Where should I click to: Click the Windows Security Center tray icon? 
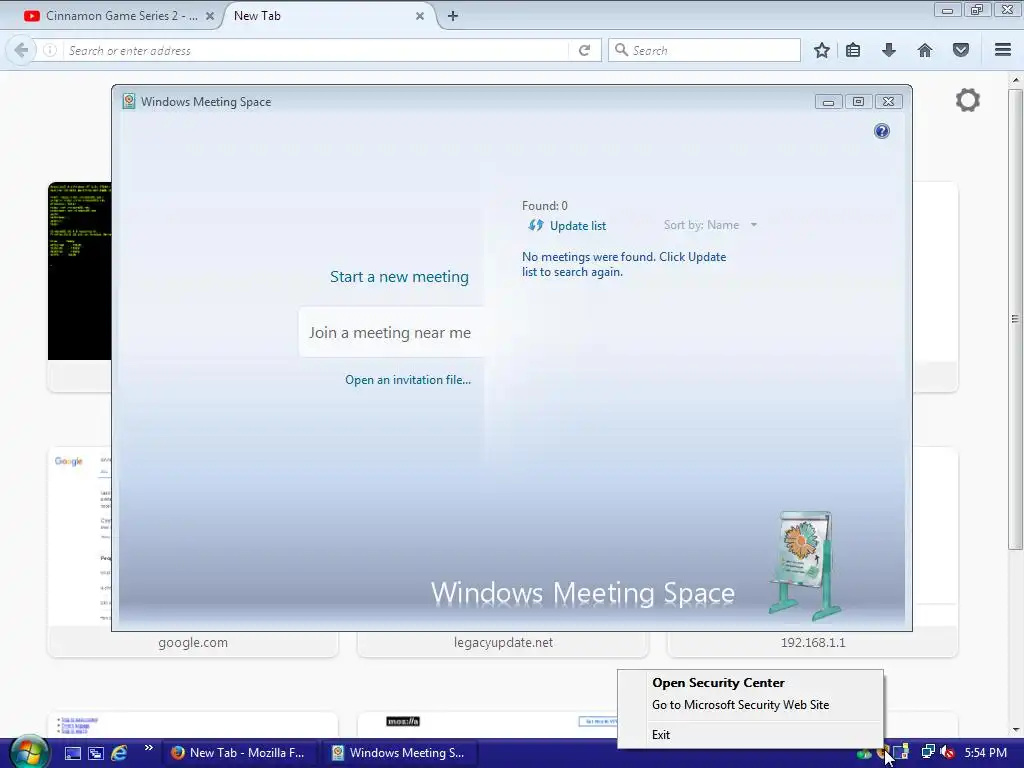[x=882, y=751]
